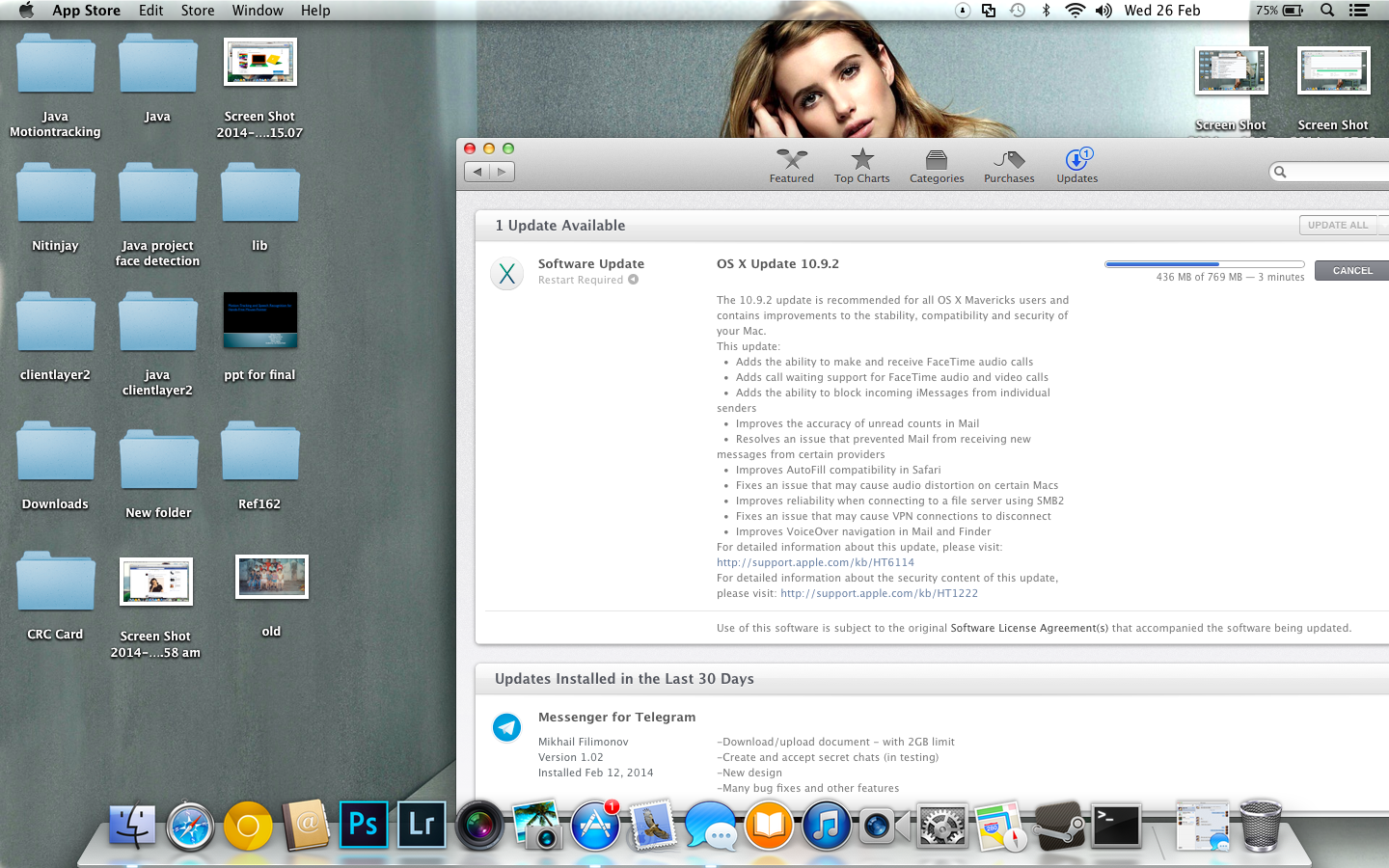1389x868 pixels.
Task: Launch Steam from the Dock
Action: pyautogui.click(x=1058, y=827)
